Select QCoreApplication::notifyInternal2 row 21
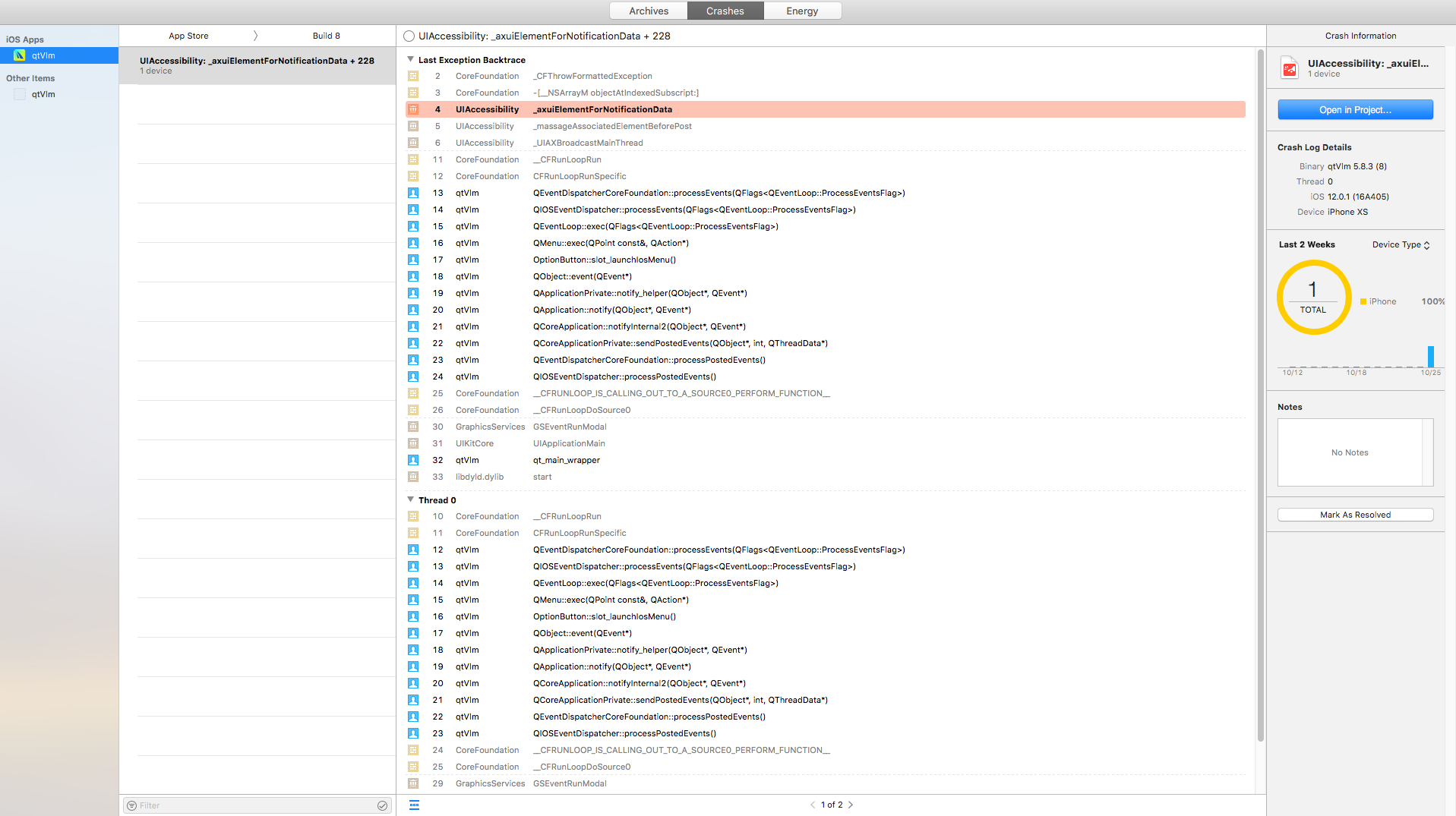The image size is (1456, 816). pyautogui.click(x=825, y=326)
